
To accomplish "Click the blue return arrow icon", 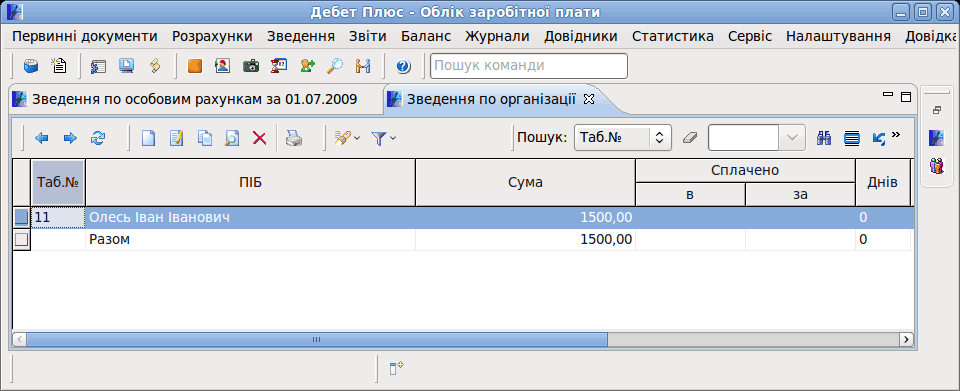I will pyautogui.click(x=879, y=138).
